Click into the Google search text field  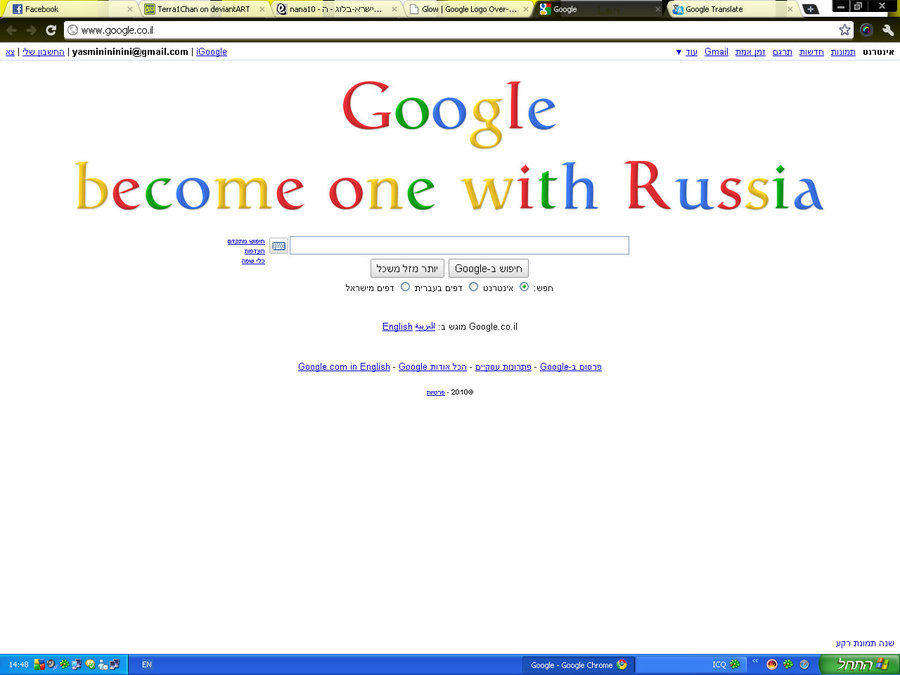(459, 245)
